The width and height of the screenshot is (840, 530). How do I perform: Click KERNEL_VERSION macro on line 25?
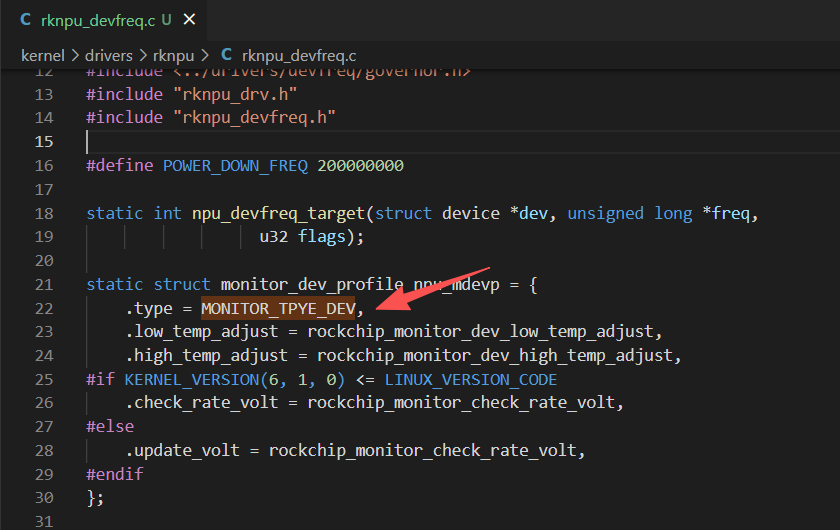pos(192,379)
